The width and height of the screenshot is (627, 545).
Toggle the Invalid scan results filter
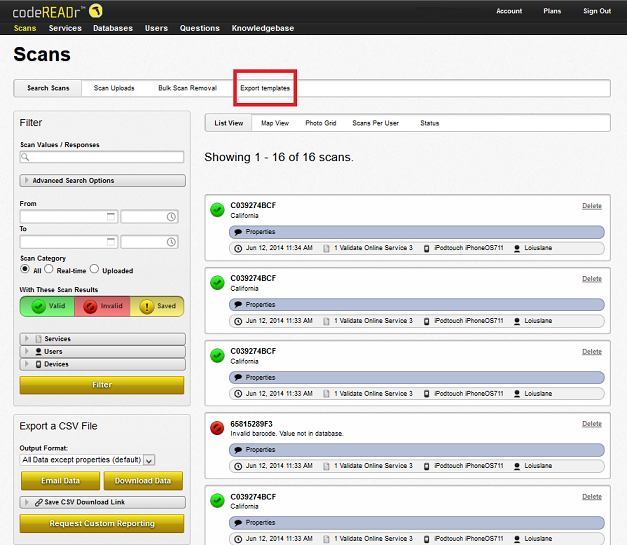click(x=102, y=306)
